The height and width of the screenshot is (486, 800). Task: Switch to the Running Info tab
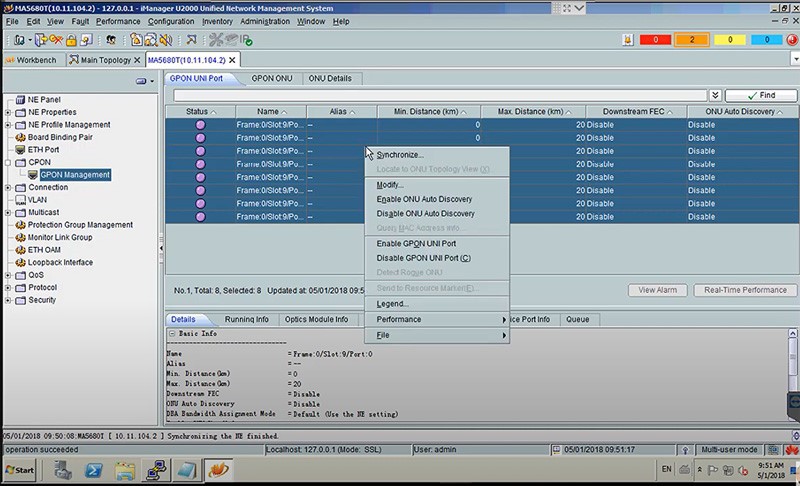pos(246,319)
